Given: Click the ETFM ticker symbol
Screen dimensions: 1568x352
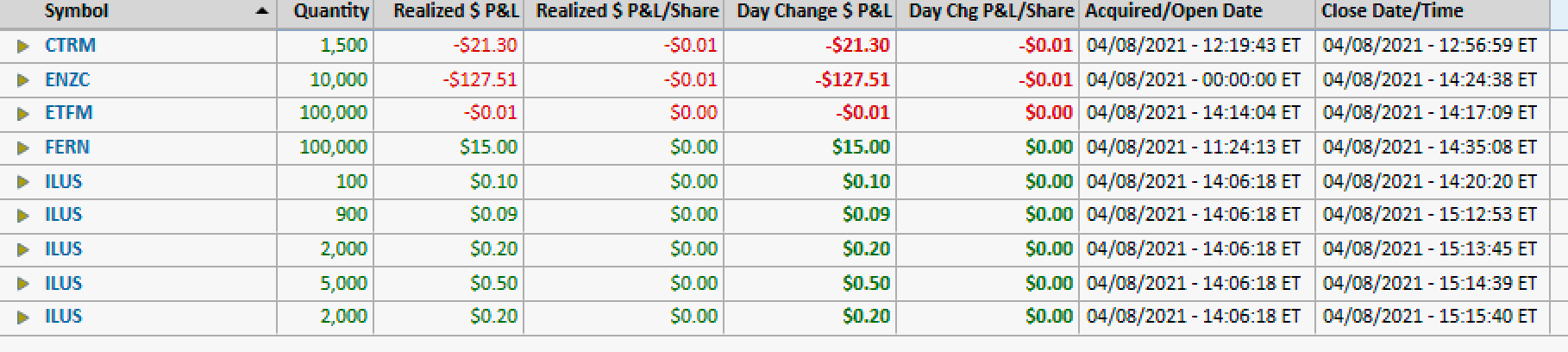Looking at the screenshot, I should click(69, 113).
